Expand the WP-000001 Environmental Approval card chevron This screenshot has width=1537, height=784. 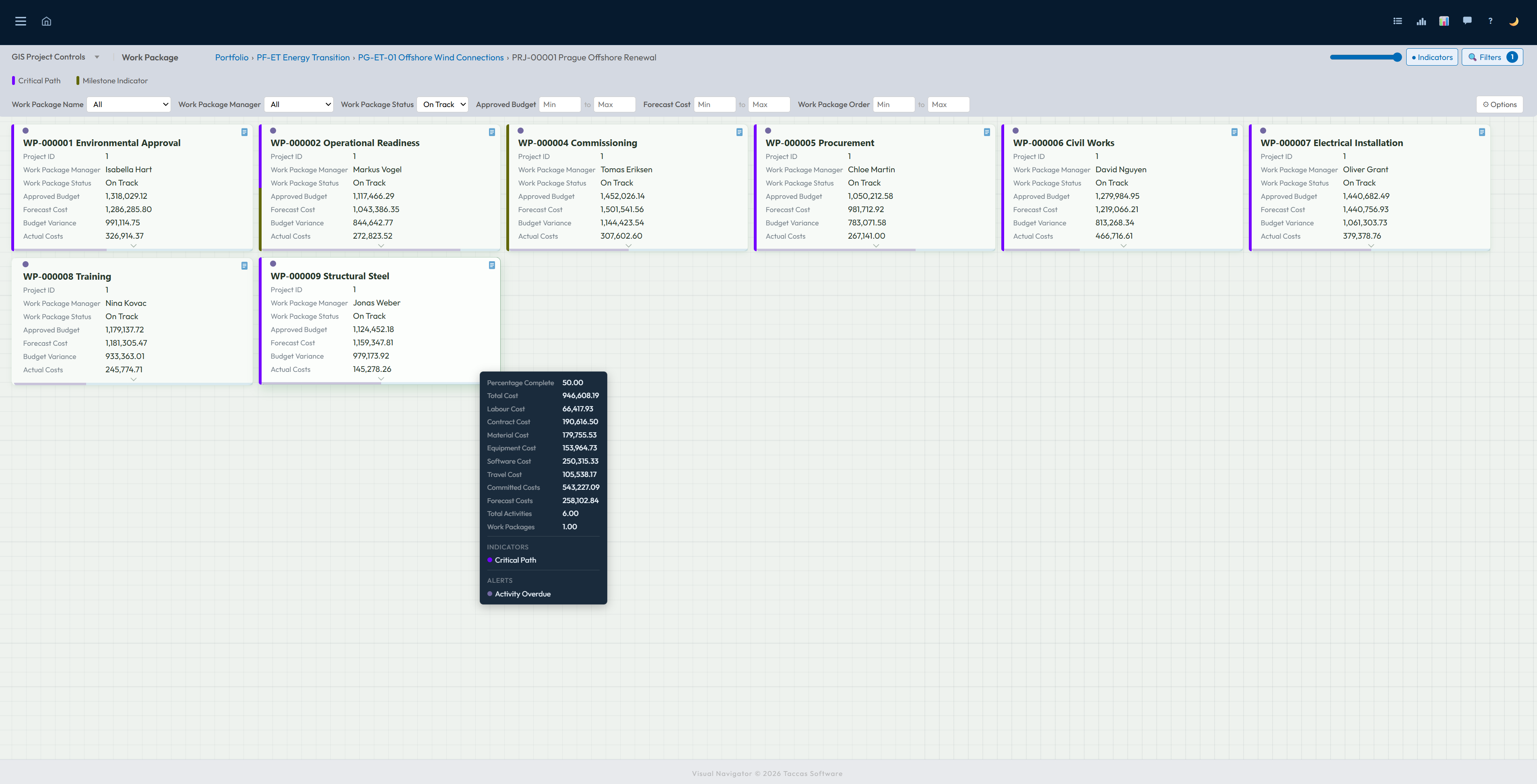pyautogui.click(x=134, y=246)
